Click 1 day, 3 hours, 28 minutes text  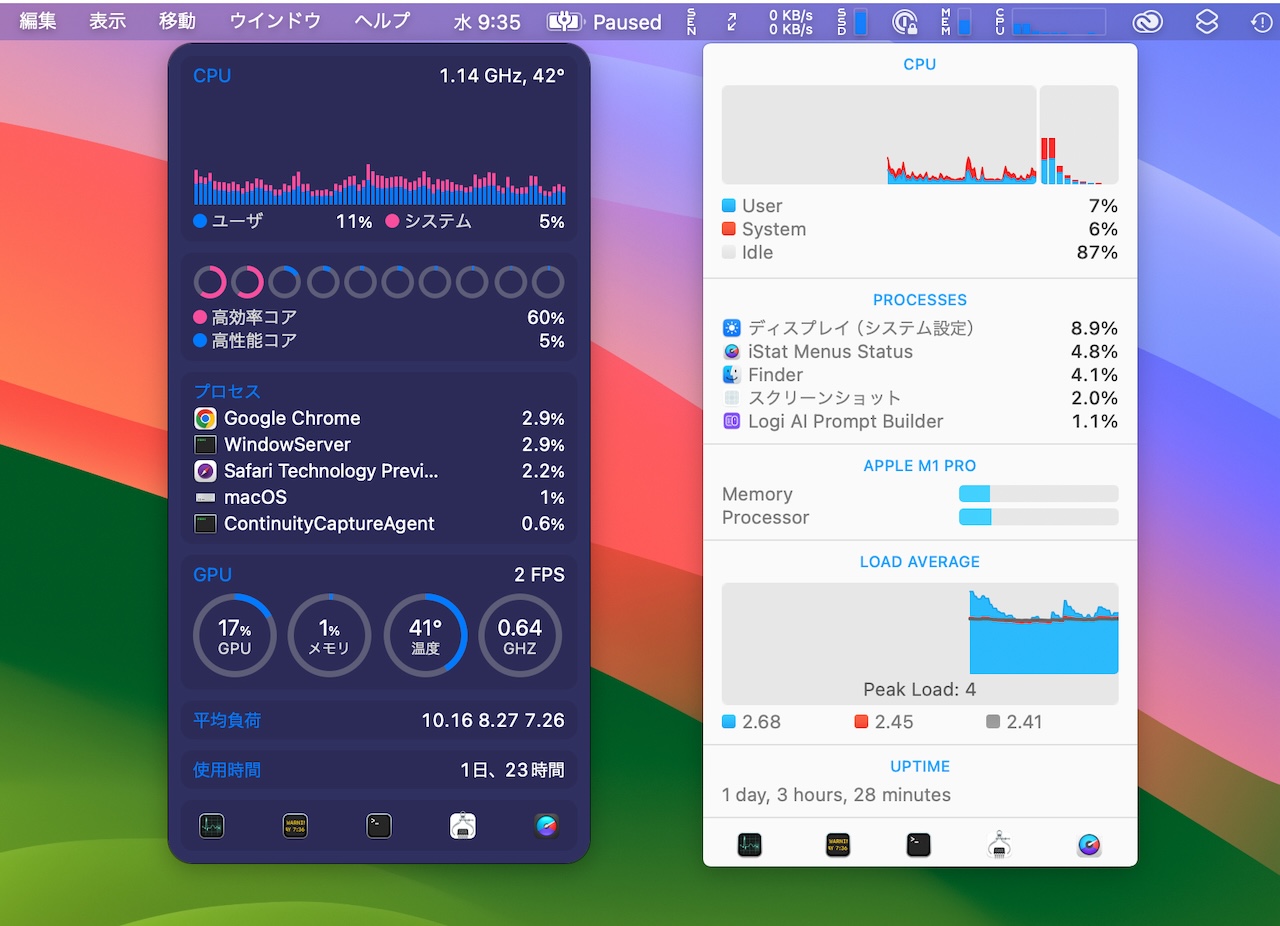click(836, 796)
